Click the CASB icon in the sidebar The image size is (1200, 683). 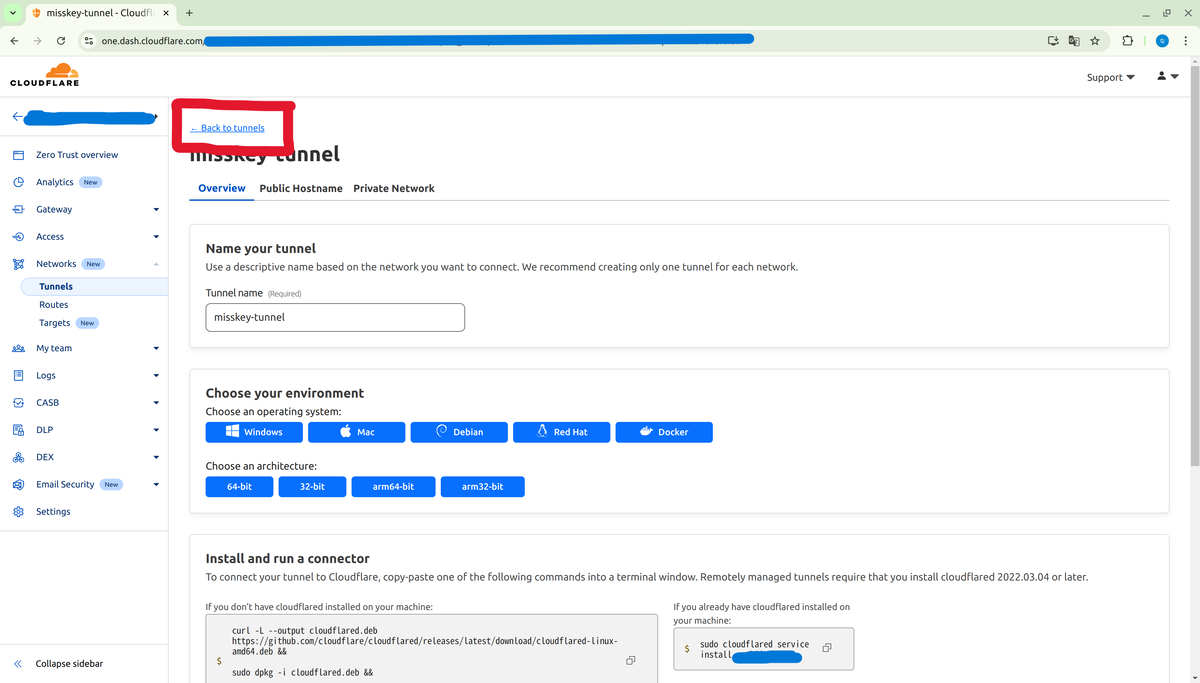point(18,403)
